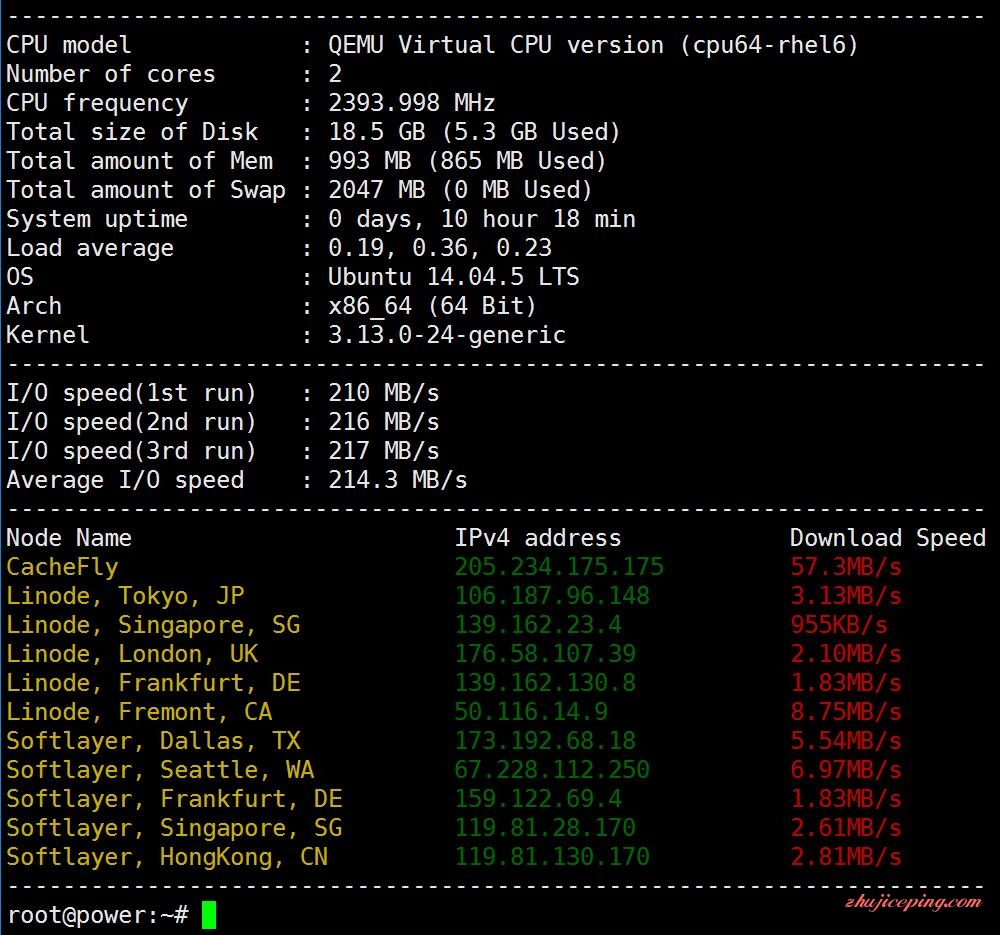The height and width of the screenshot is (935, 1000).
Task: Click the green terminal cursor block
Action: pos(209,915)
